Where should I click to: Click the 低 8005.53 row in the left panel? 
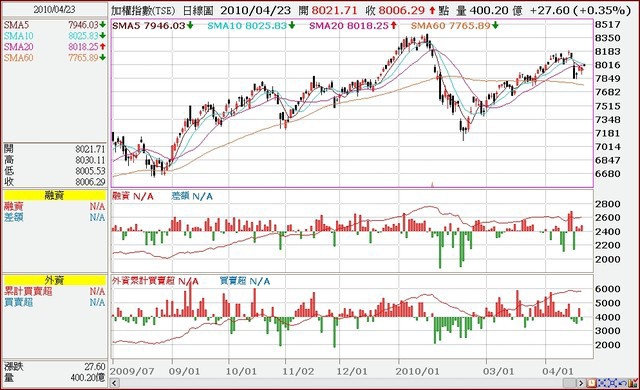(54, 171)
